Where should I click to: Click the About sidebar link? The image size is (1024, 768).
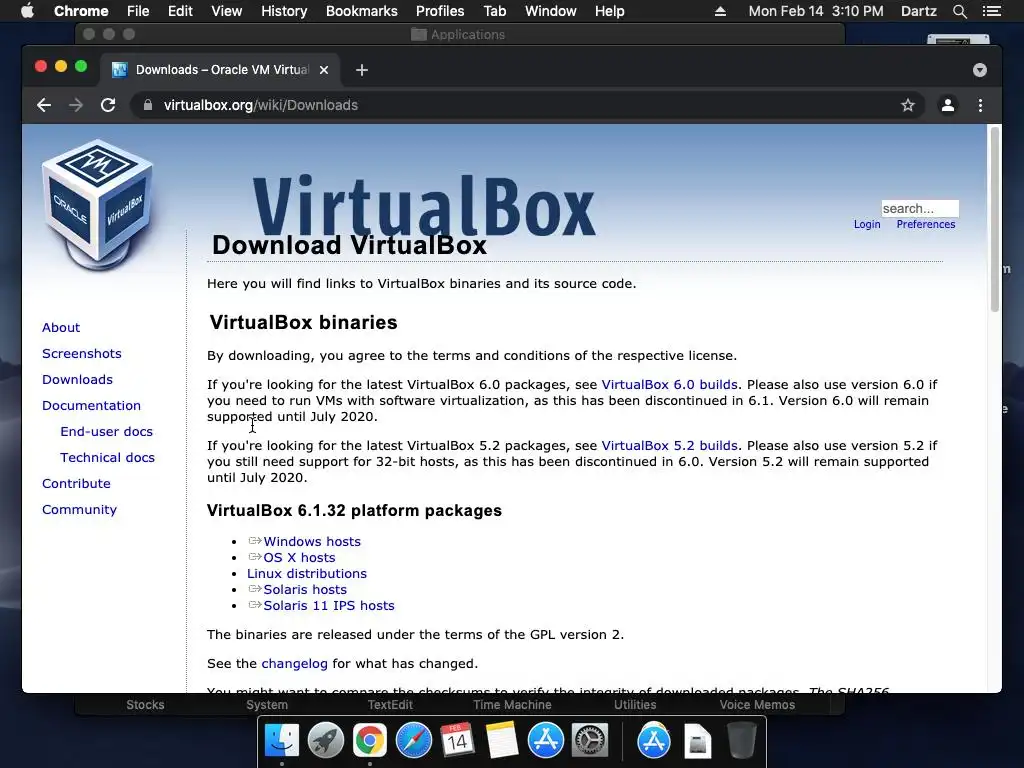pos(61,327)
